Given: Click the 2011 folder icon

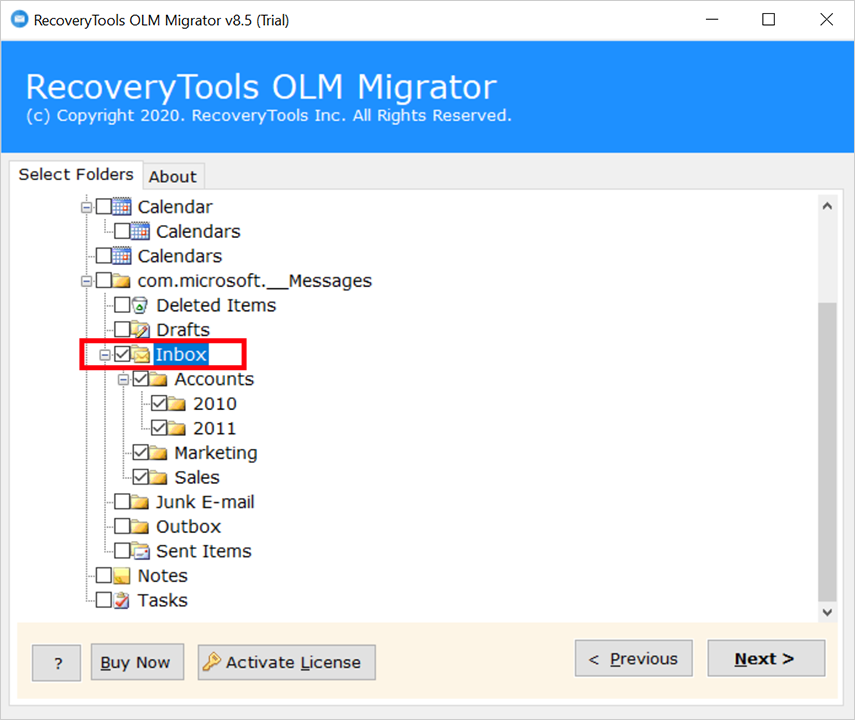Looking at the screenshot, I should (x=177, y=428).
